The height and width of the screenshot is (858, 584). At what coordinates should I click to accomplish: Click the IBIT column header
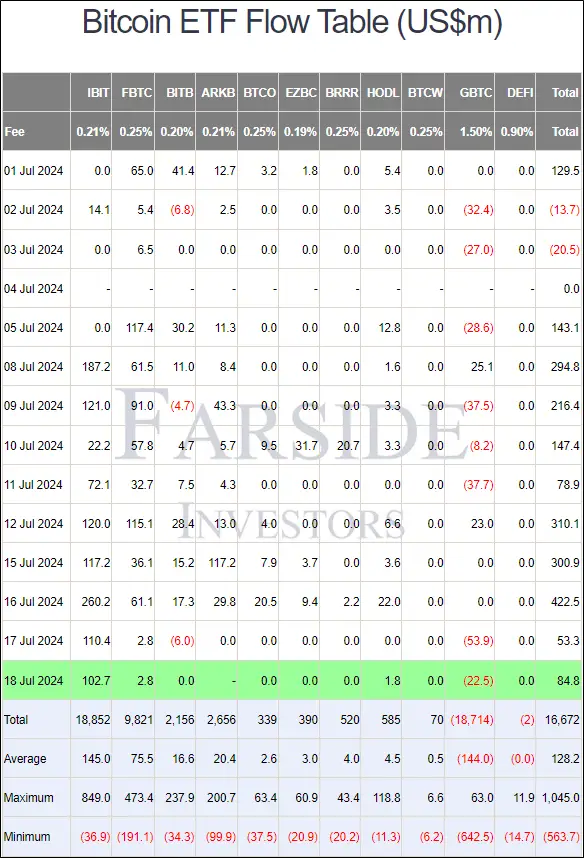coord(98,92)
